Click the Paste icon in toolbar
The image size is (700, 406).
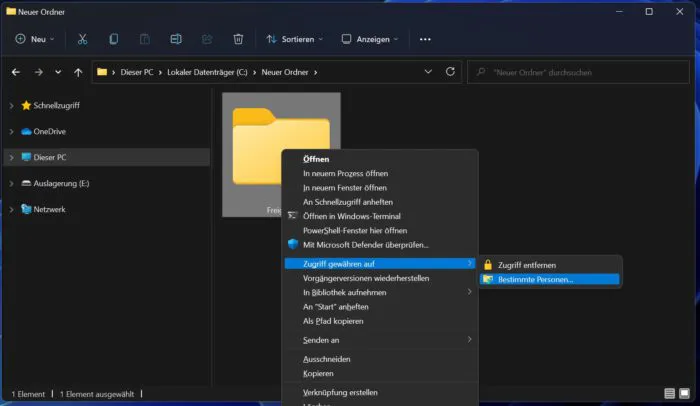point(145,39)
